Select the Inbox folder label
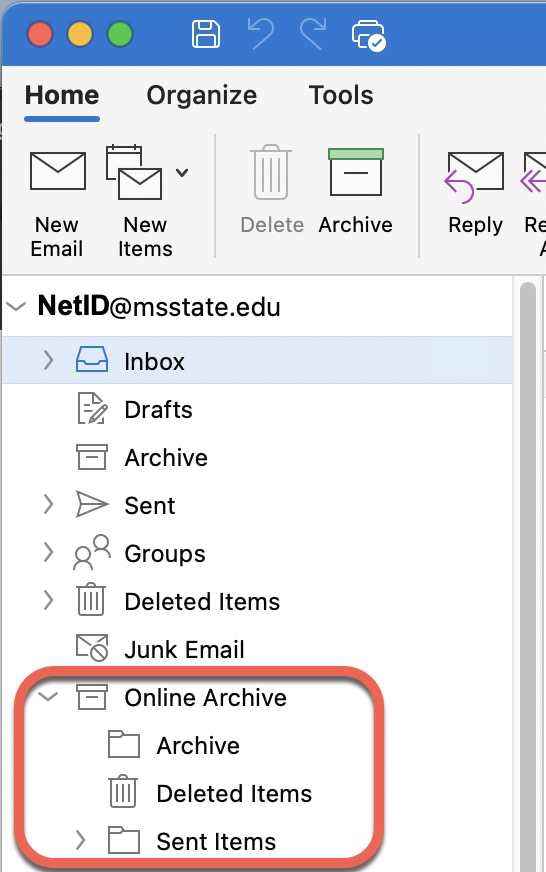This screenshot has height=872, width=546. point(154,361)
